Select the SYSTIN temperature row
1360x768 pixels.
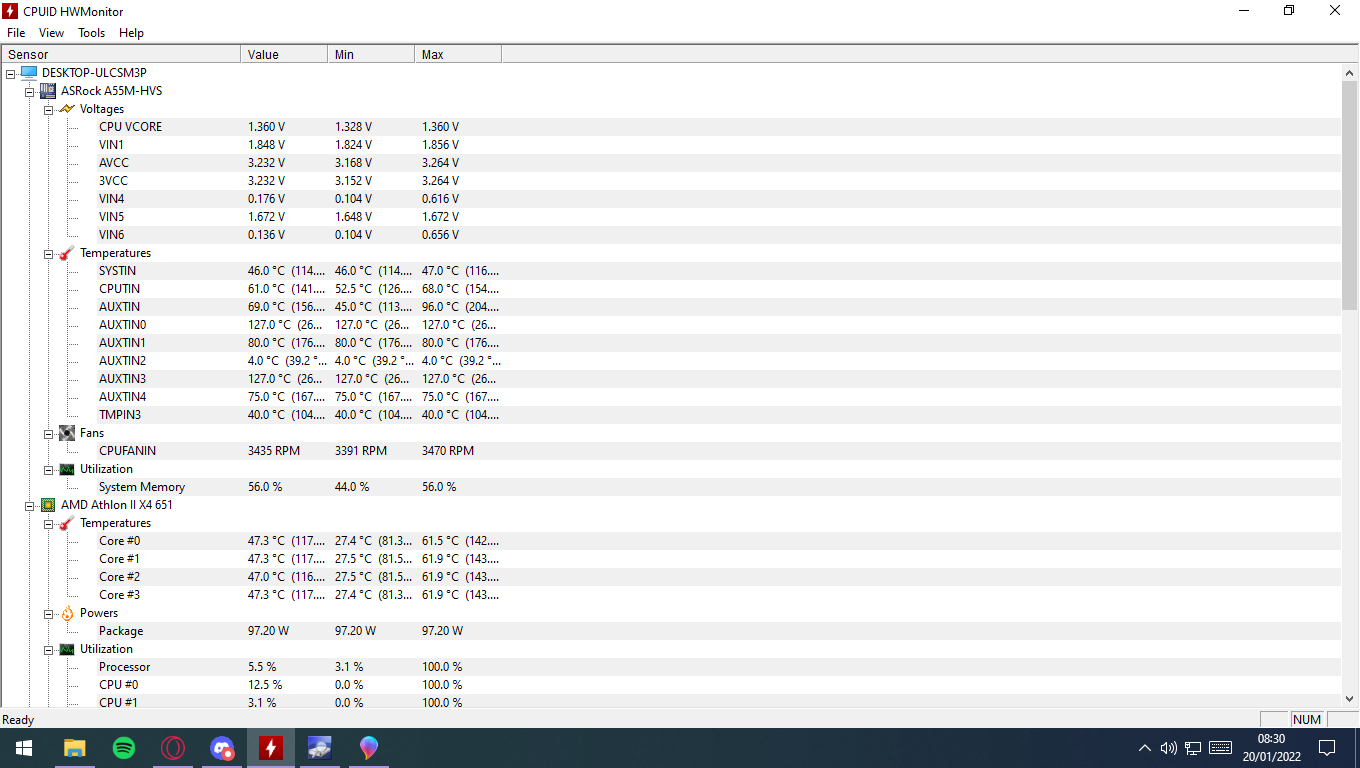(x=671, y=271)
